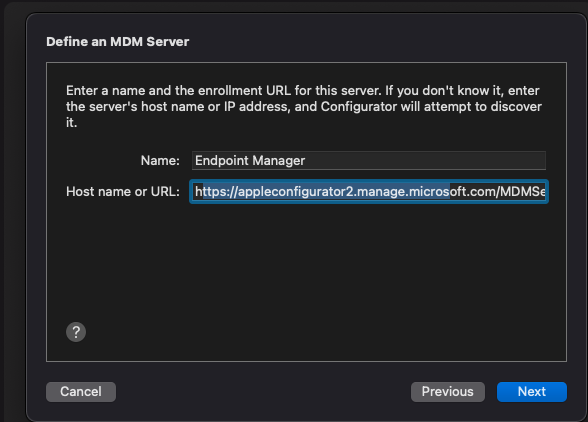The image size is (588, 422).
Task: Click the instruction paragraph about enrollment URL
Action: click(304, 107)
